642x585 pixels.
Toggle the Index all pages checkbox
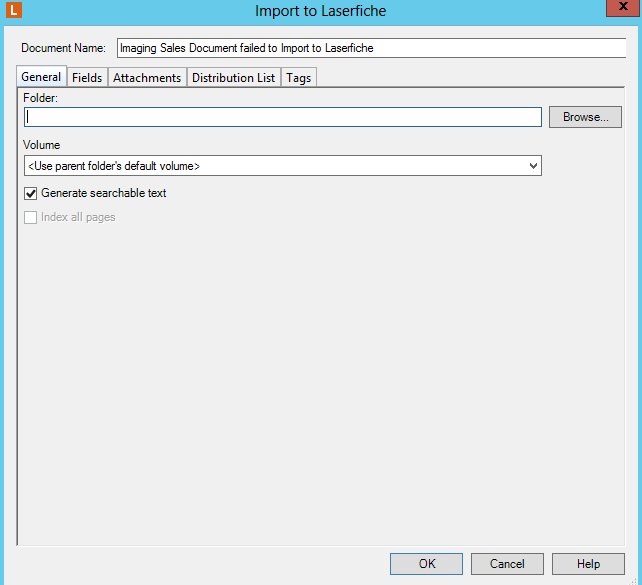(x=31, y=217)
